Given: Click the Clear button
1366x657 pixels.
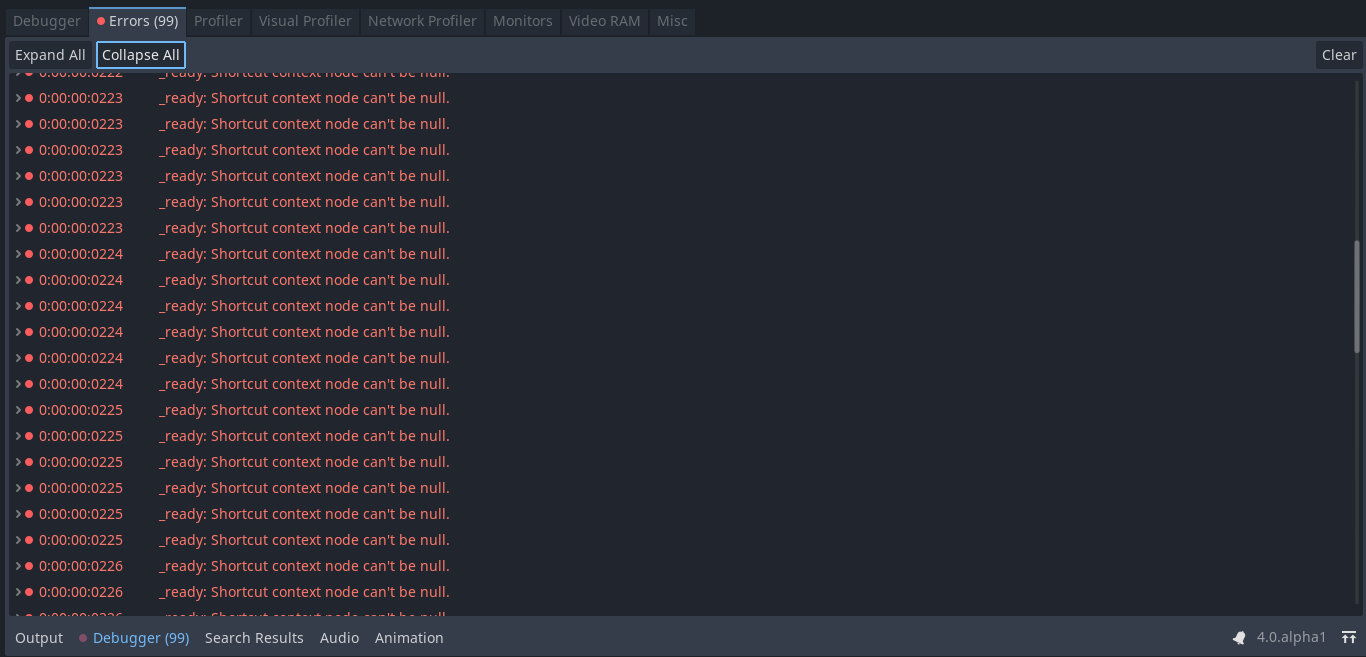Looking at the screenshot, I should click(1338, 54).
